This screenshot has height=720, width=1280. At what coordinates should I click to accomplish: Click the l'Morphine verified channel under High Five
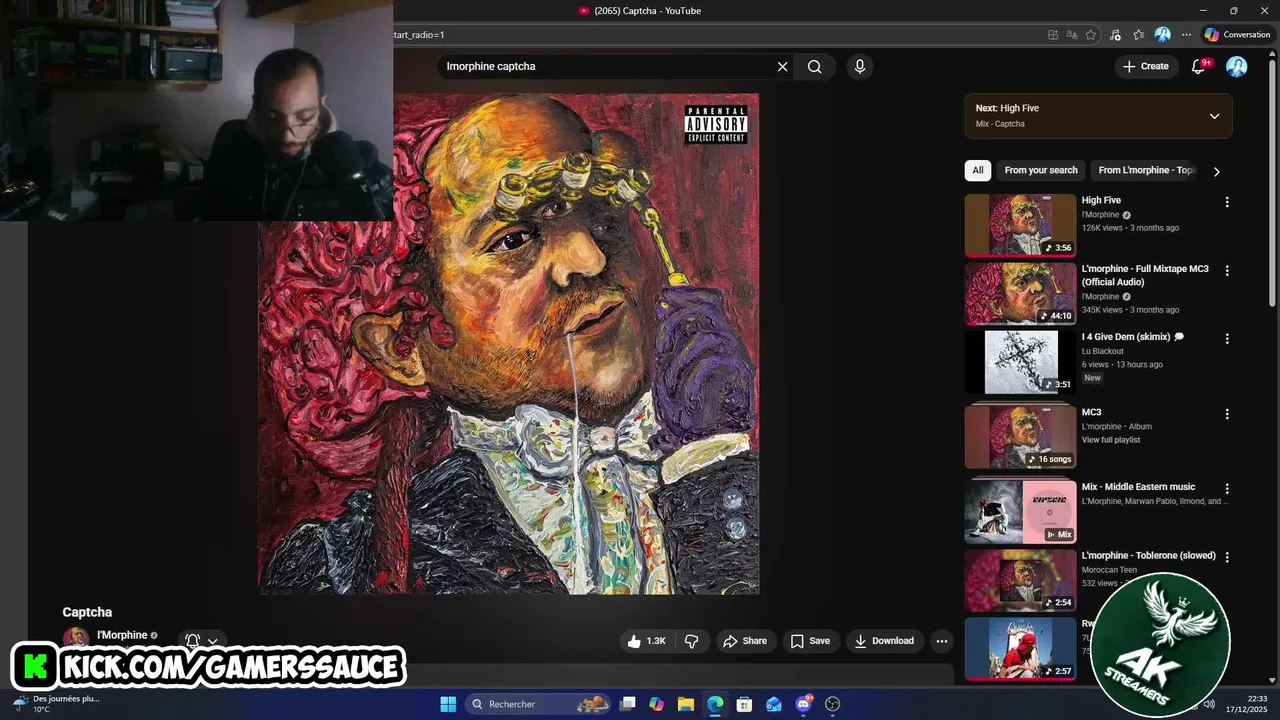(x=1106, y=215)
